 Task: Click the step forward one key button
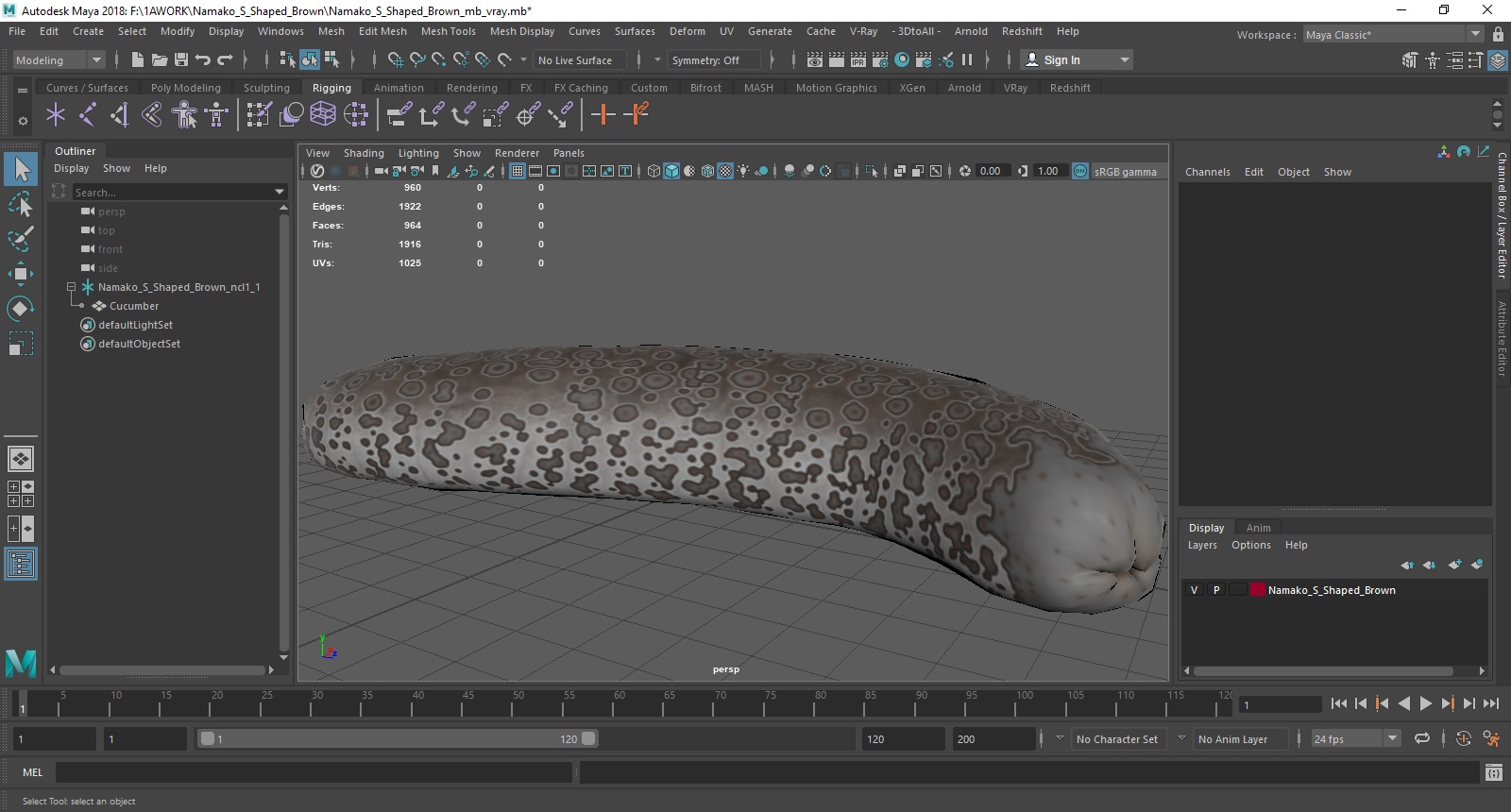click(x=1448, y=703)
